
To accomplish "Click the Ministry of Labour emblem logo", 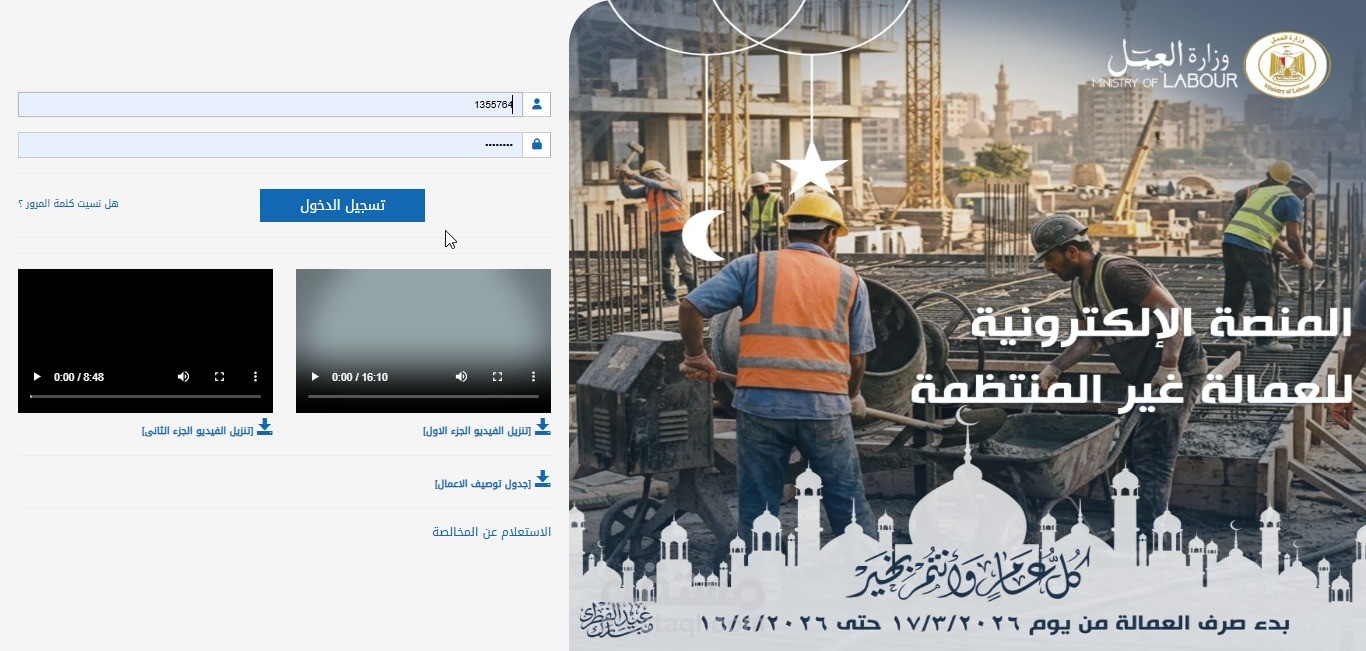I will coord(1286,65).
